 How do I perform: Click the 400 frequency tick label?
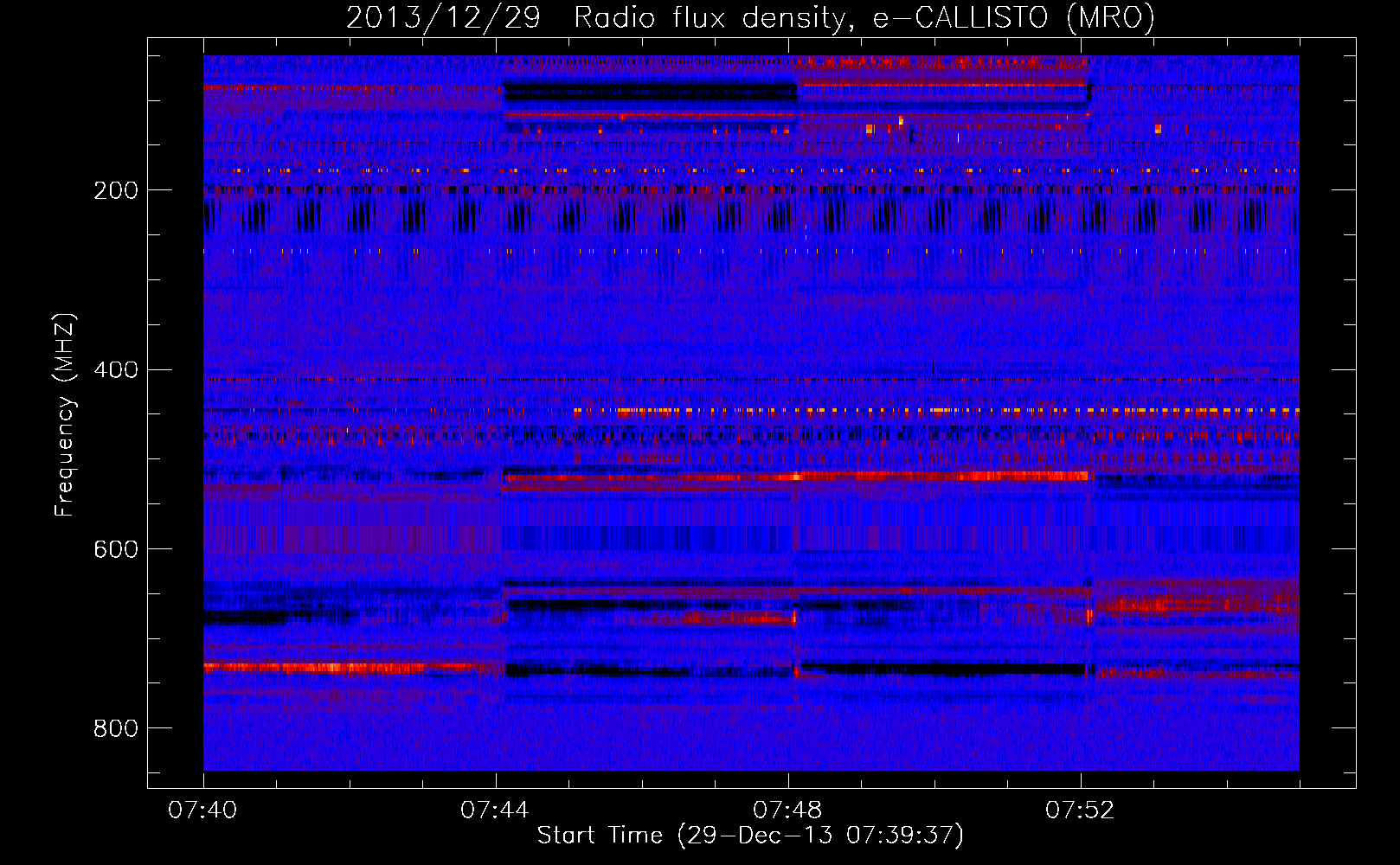[x=116, y=370]
